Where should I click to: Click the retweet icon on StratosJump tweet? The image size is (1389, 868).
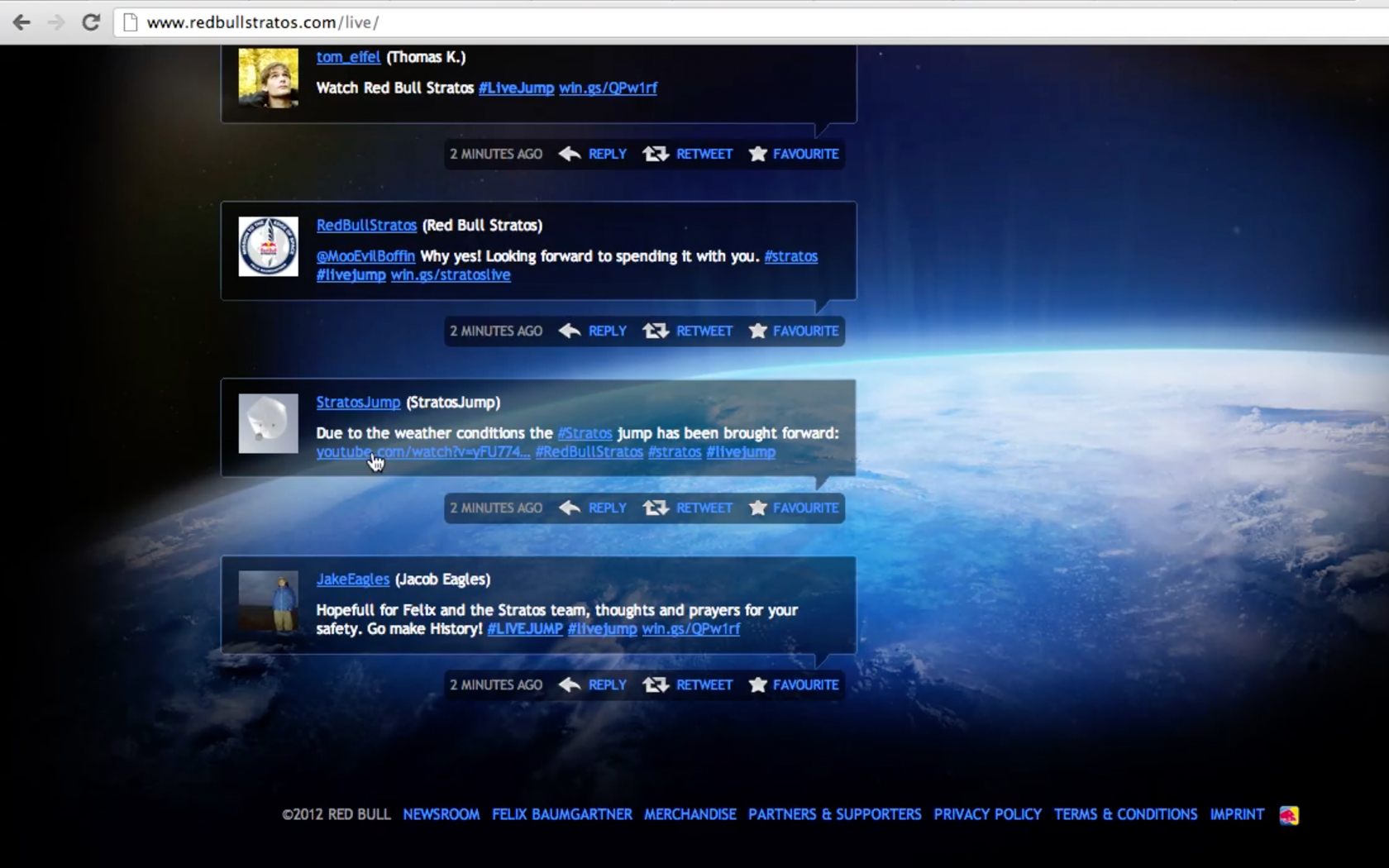coord(656,508)
